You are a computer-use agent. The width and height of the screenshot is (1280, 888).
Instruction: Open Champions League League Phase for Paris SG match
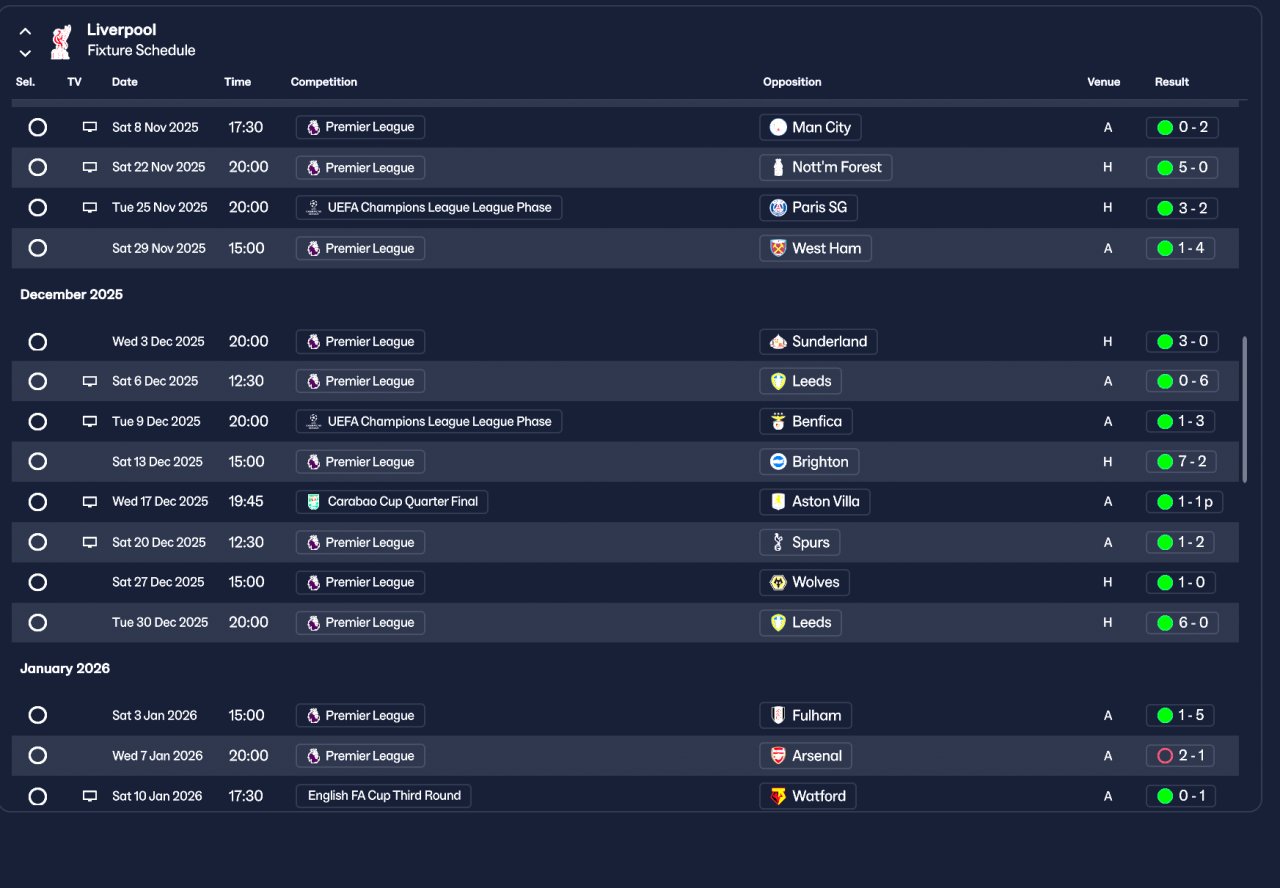click(429, 208)
